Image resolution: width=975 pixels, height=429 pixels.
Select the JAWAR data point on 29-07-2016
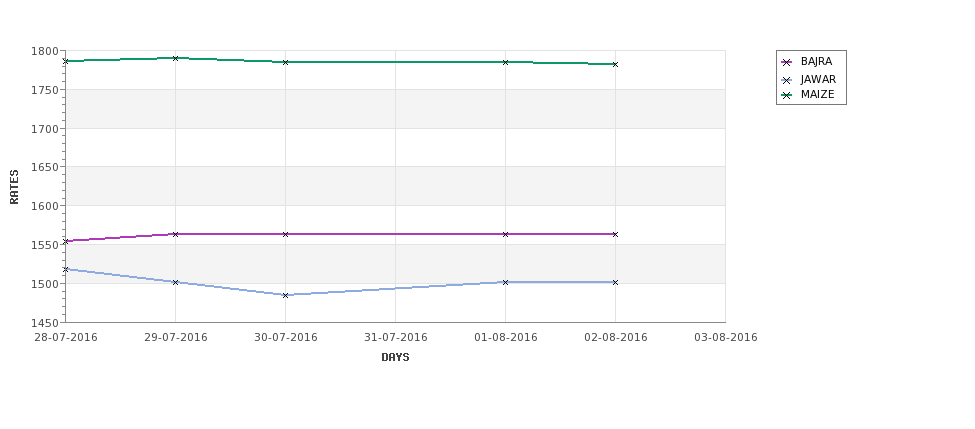[x=175, y=282]
